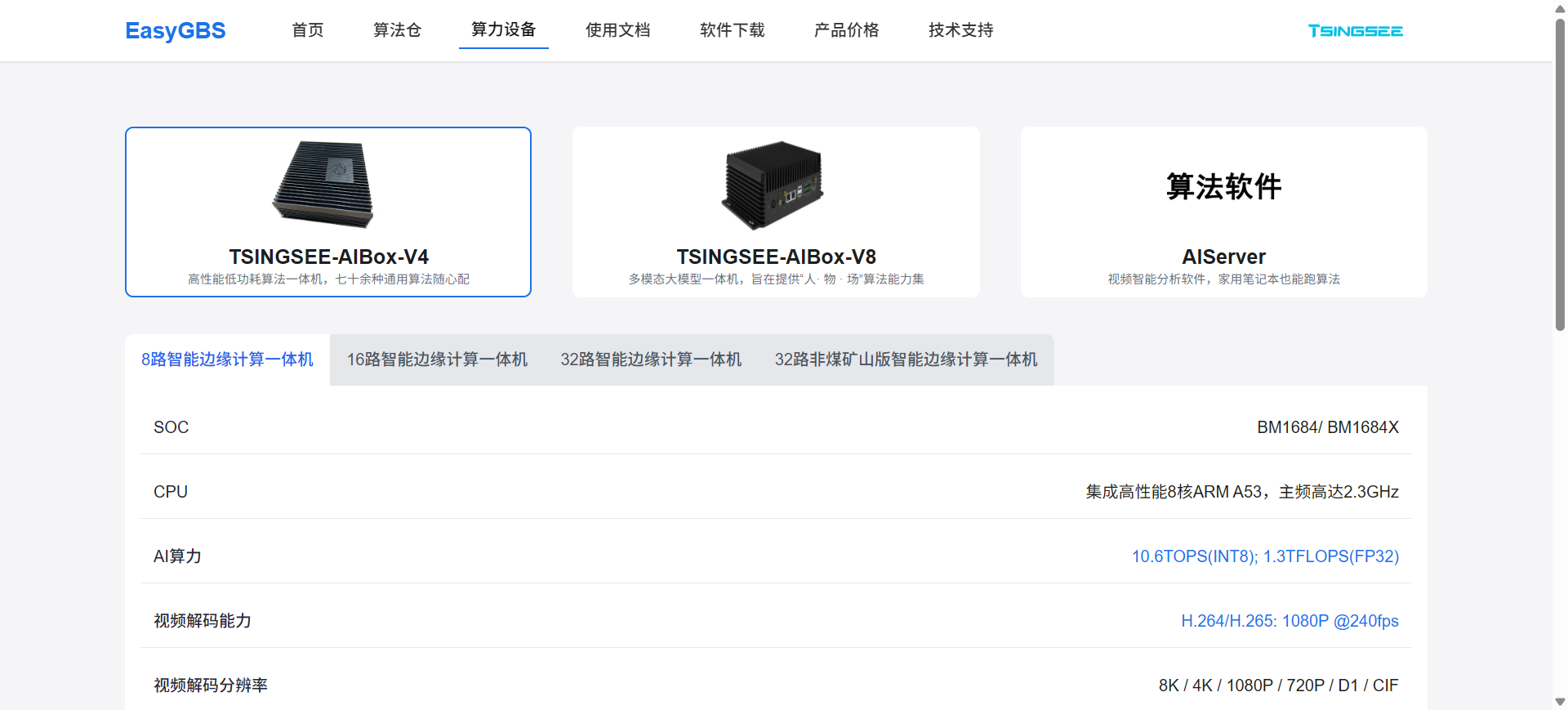
Task: Select the TSINGSEE-AIBox-V4 title
Action: pyautogui.click(x=328, y=257)
